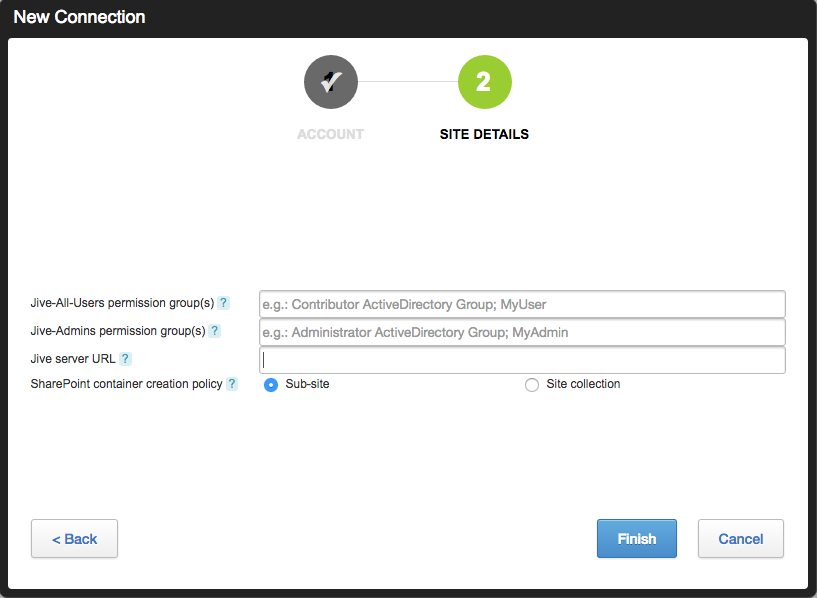Click the Site collection label text
Viewport: 817px width, 598px height.
pos(583,384)
